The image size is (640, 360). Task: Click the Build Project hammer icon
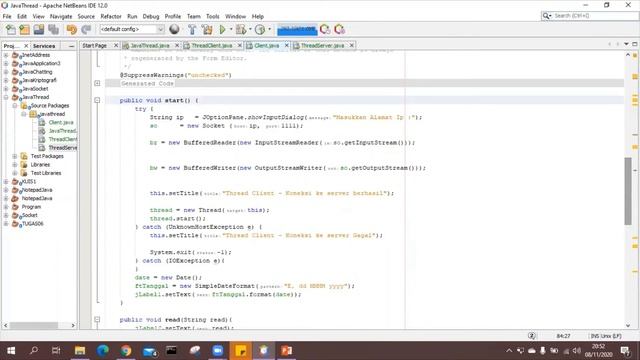tap(192, 29)
